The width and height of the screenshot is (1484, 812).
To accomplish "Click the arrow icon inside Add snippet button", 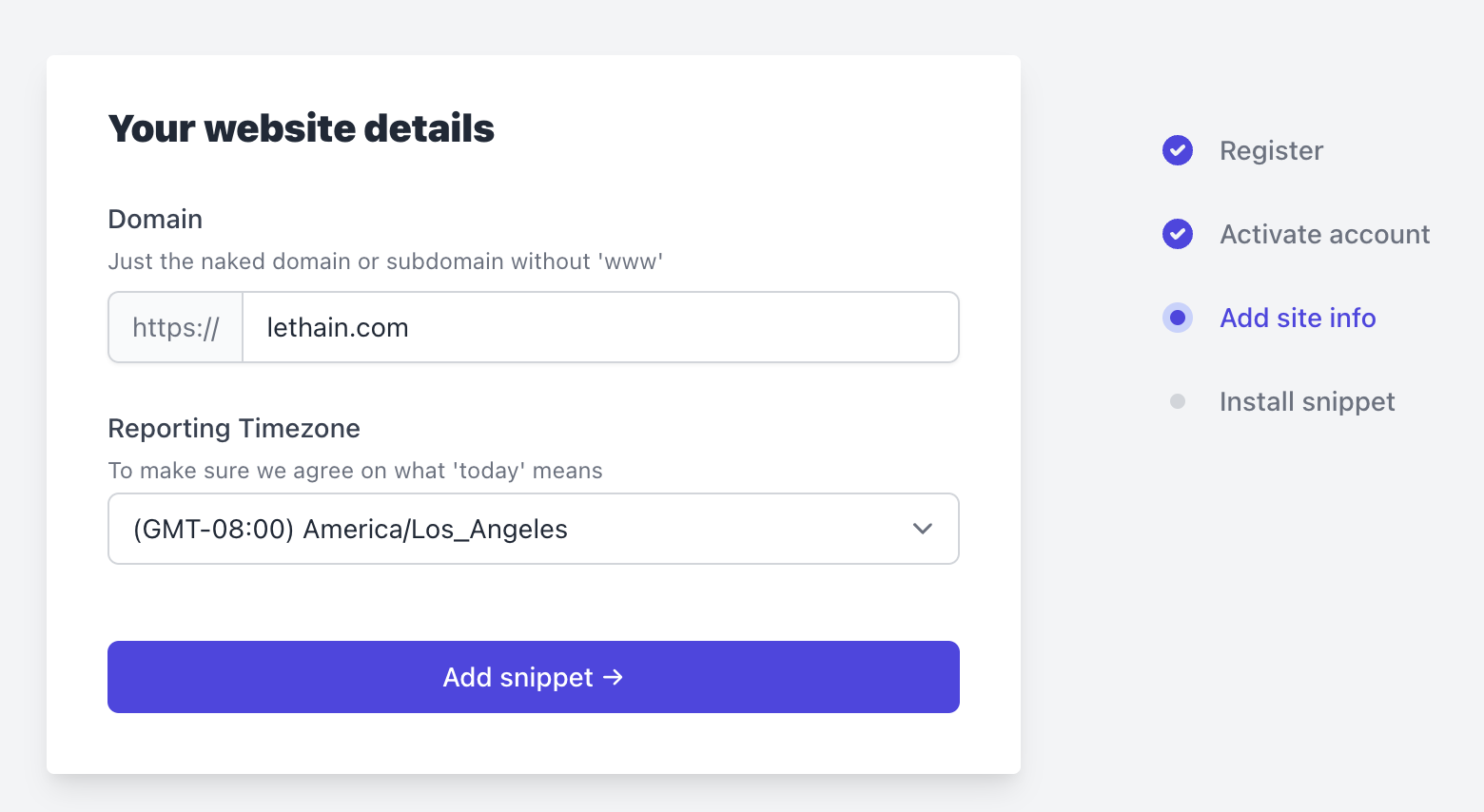I will (615, 677).
